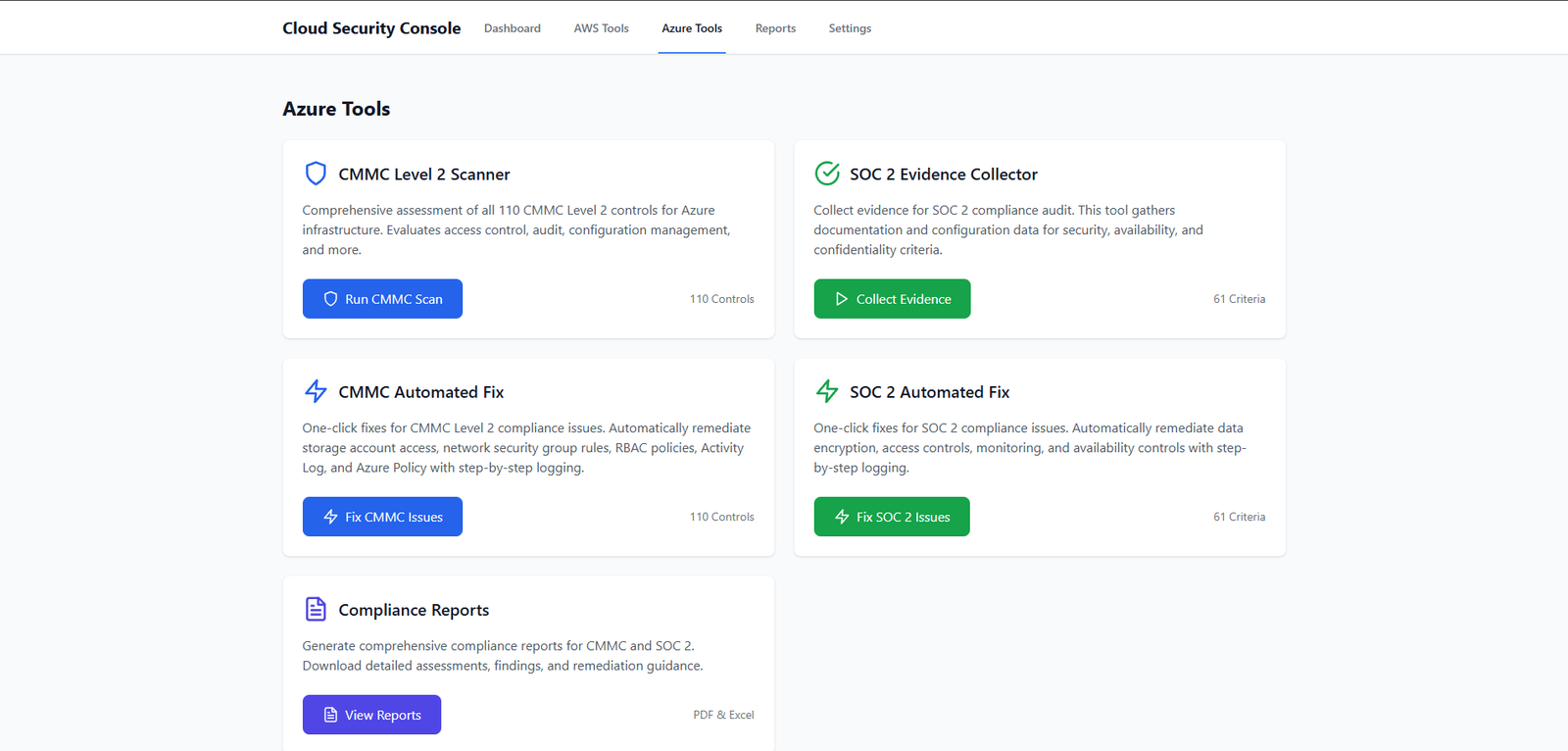Click the PDF & Excel label
The height and width of the screenshot is (751, 1568).
pos(723,715)
